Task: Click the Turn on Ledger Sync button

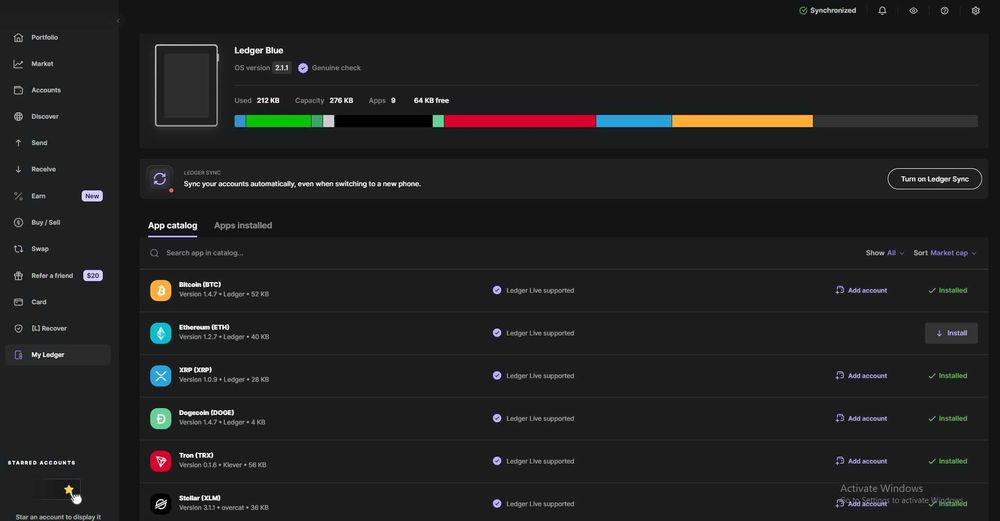Action: pyautogui.click(x=934, y=179)
